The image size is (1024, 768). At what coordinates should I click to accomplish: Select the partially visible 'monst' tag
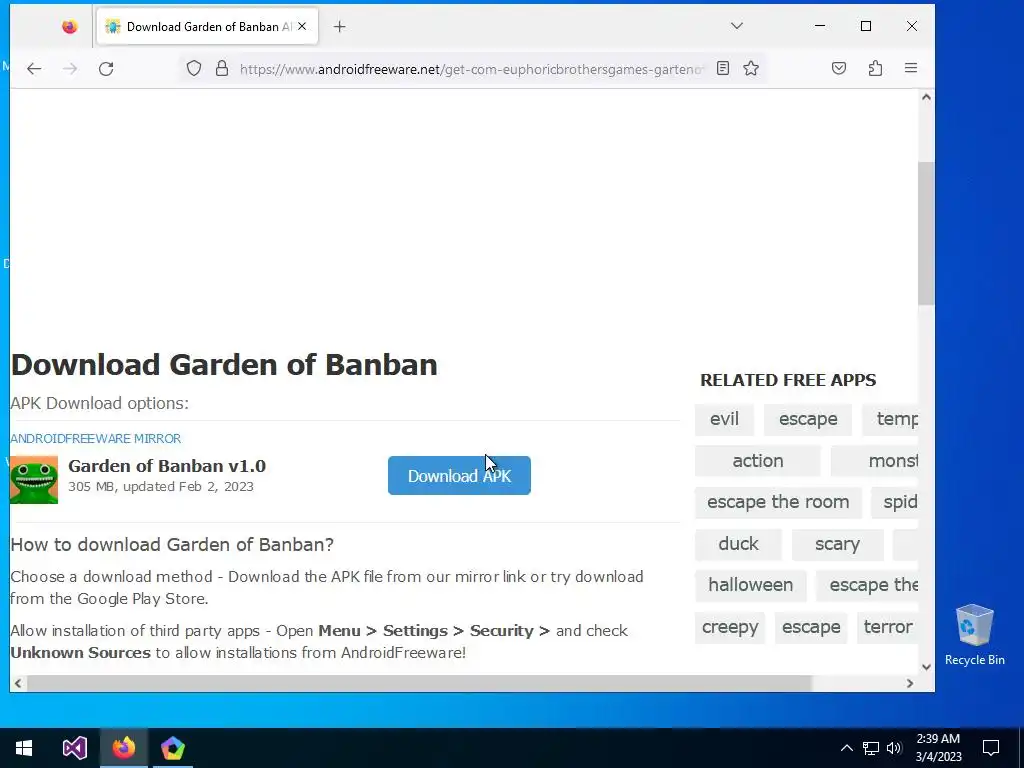[874, 460]
